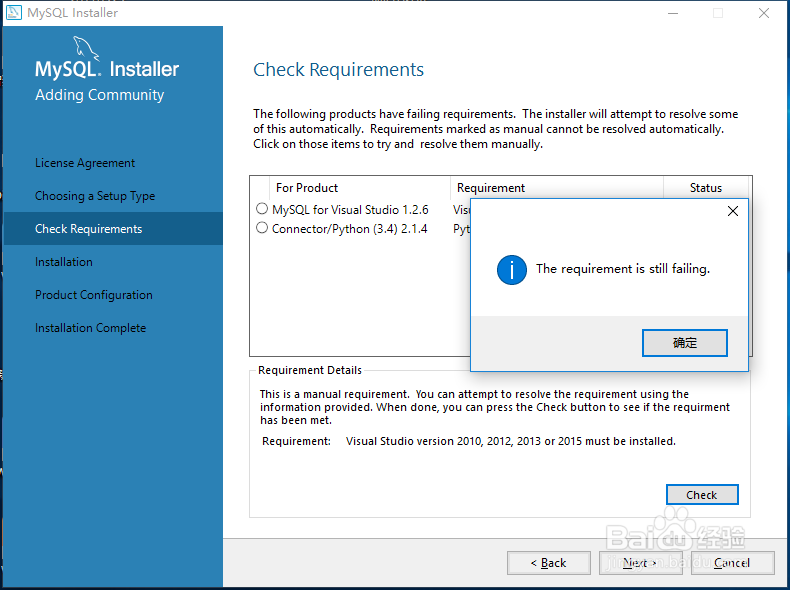Image resolution: width=790 pixels, height=590 pixels.
Task: Click the For Product column header
Action: [x=359, y=188]
